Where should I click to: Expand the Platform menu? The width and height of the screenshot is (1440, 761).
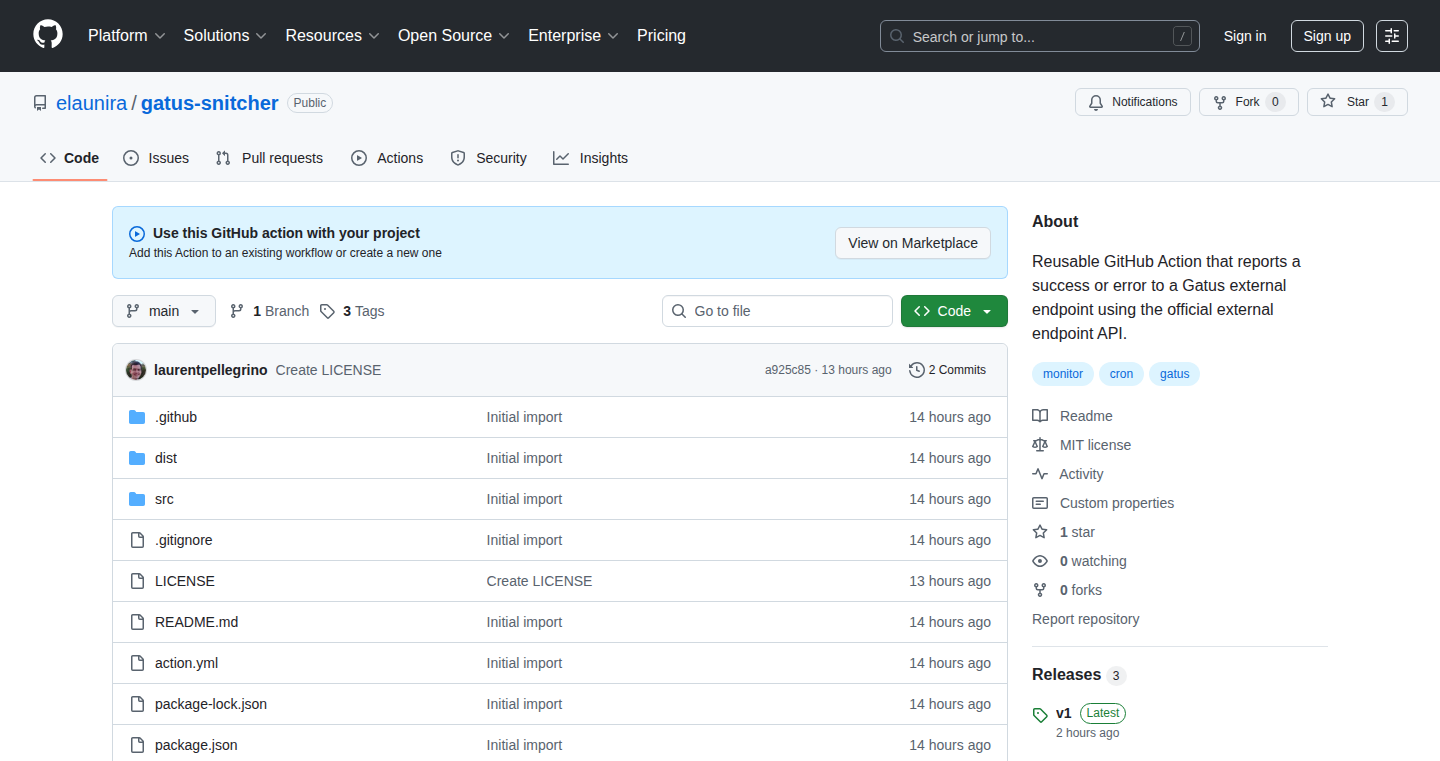tap(126, 35)
